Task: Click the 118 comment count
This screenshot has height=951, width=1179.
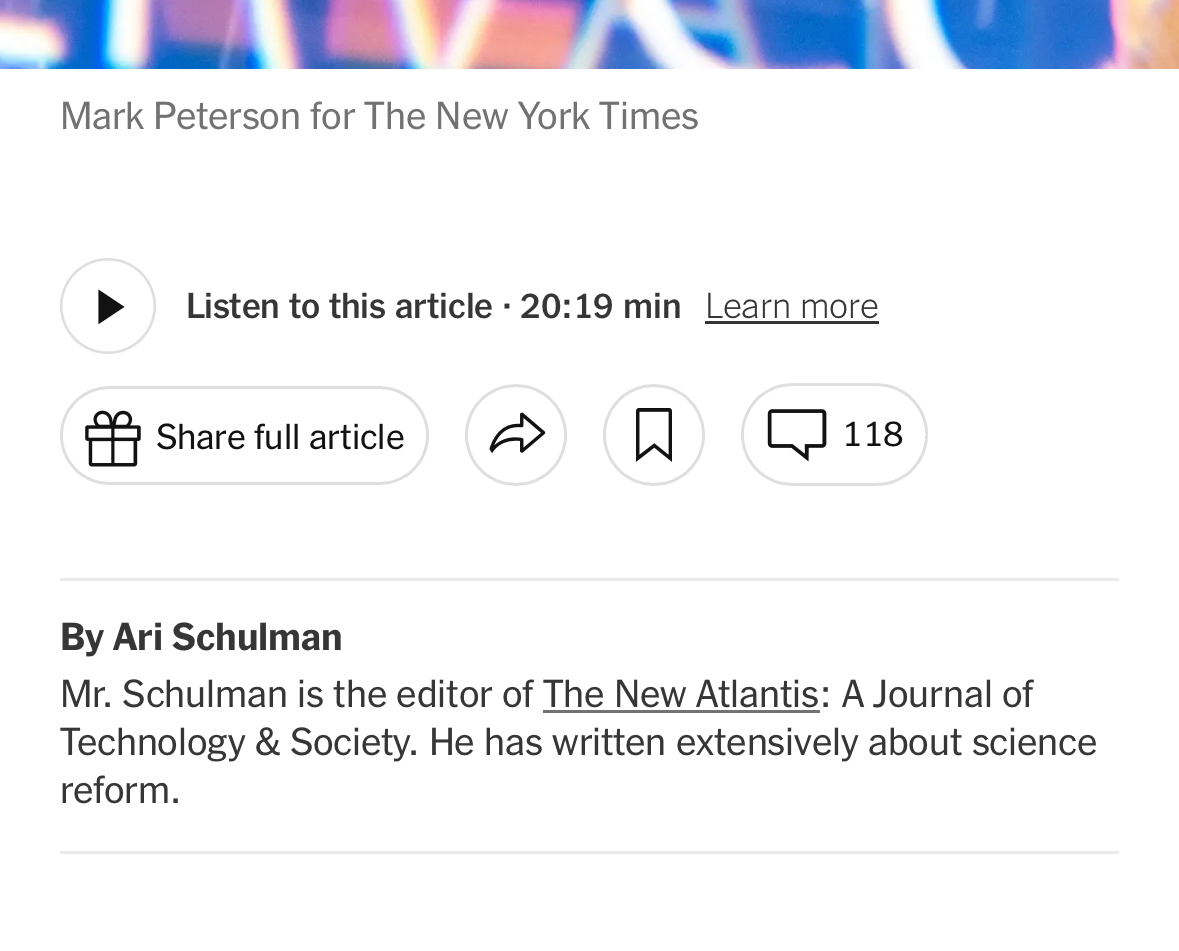Action: coord(873,434)
